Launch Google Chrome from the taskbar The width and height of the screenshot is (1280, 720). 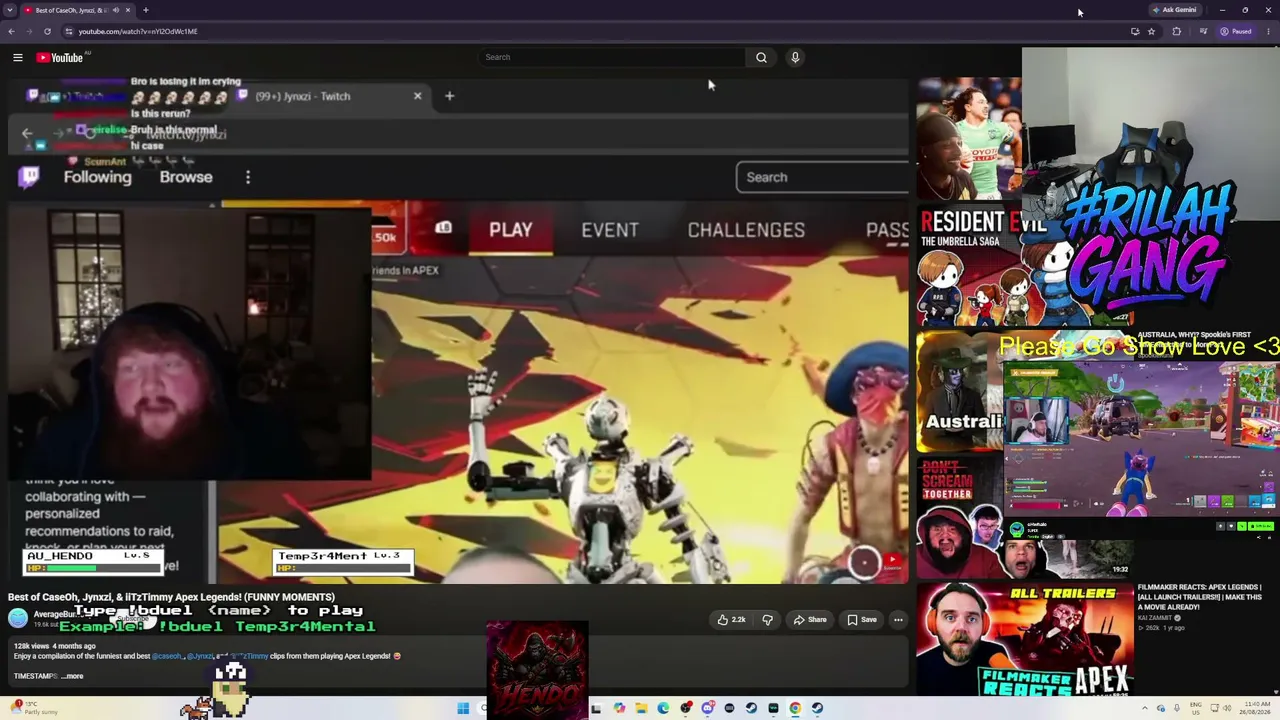tap(795, 709)
